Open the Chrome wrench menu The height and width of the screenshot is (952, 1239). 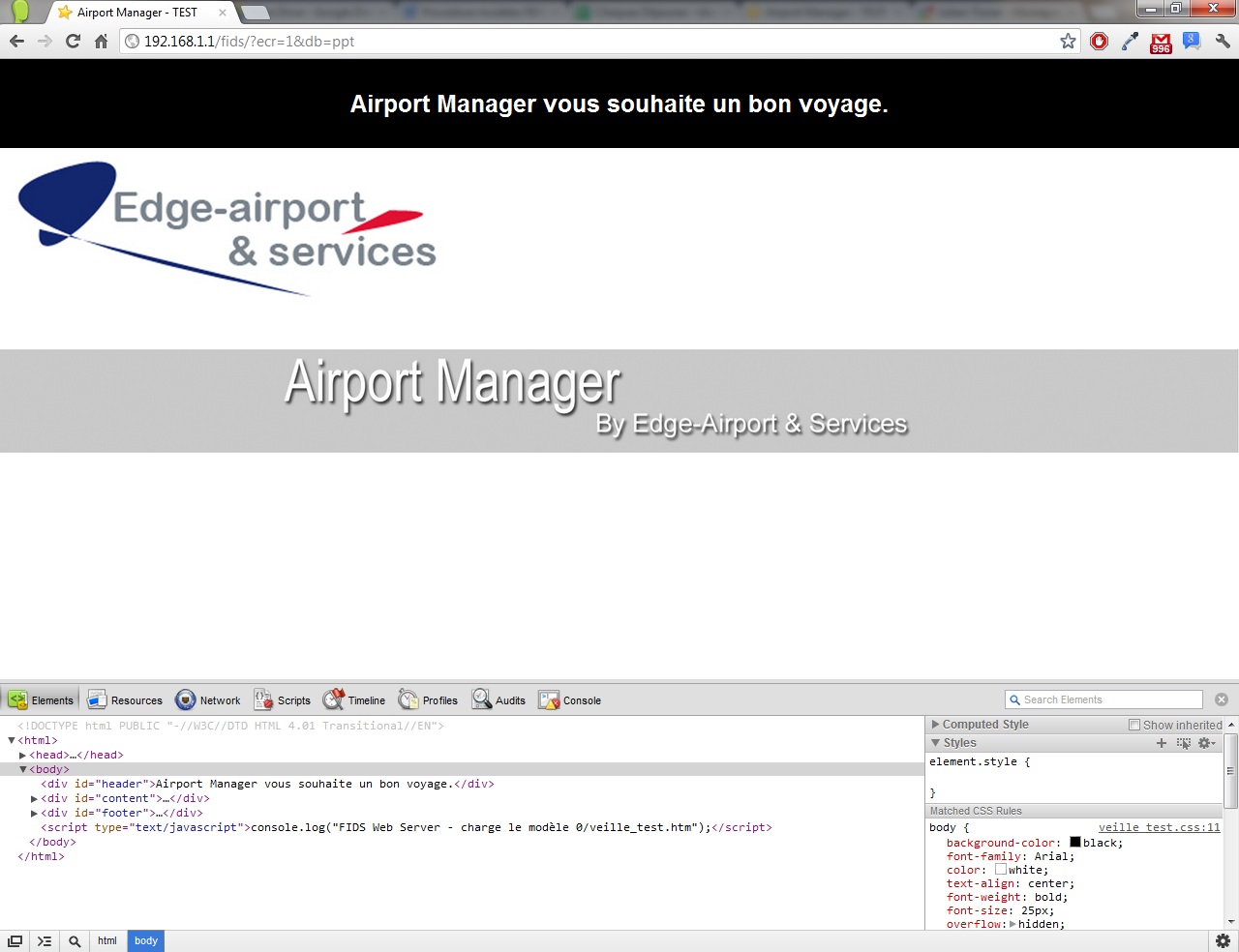1223,42
